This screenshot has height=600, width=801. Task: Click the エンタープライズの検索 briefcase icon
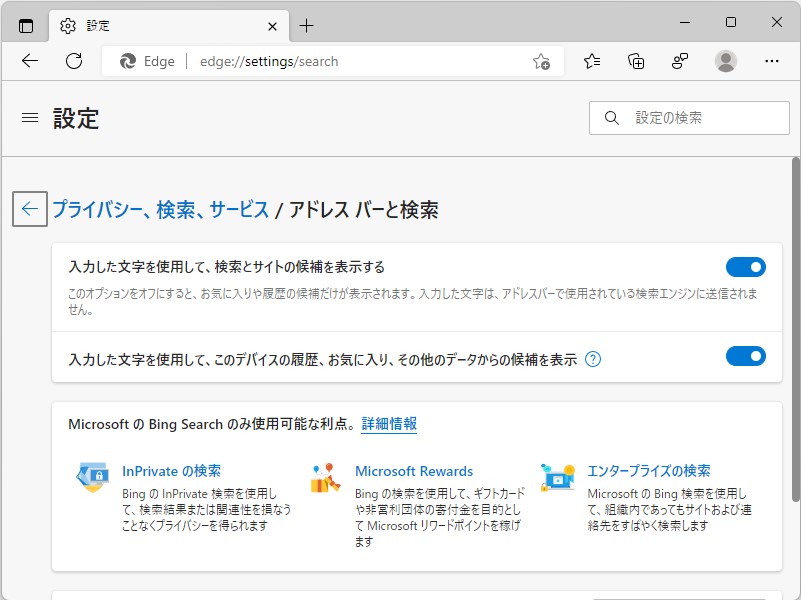558,478
